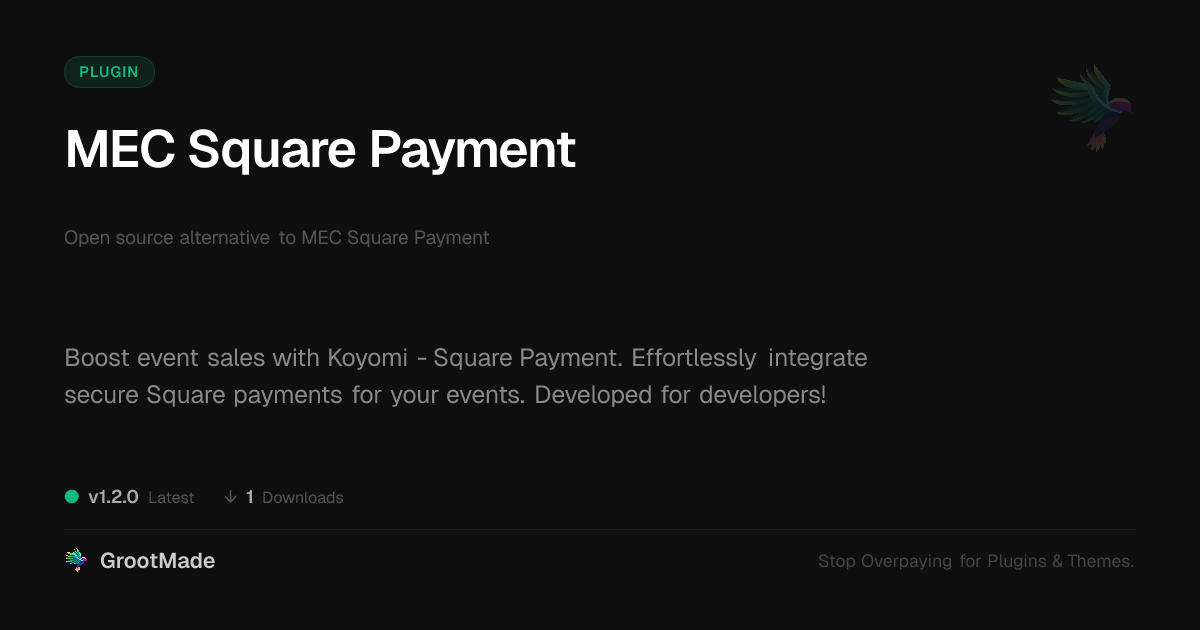Viewport: 1200px width, 630px height.
Task: Click the 'Downloads' label
Action: pos(302,498)
